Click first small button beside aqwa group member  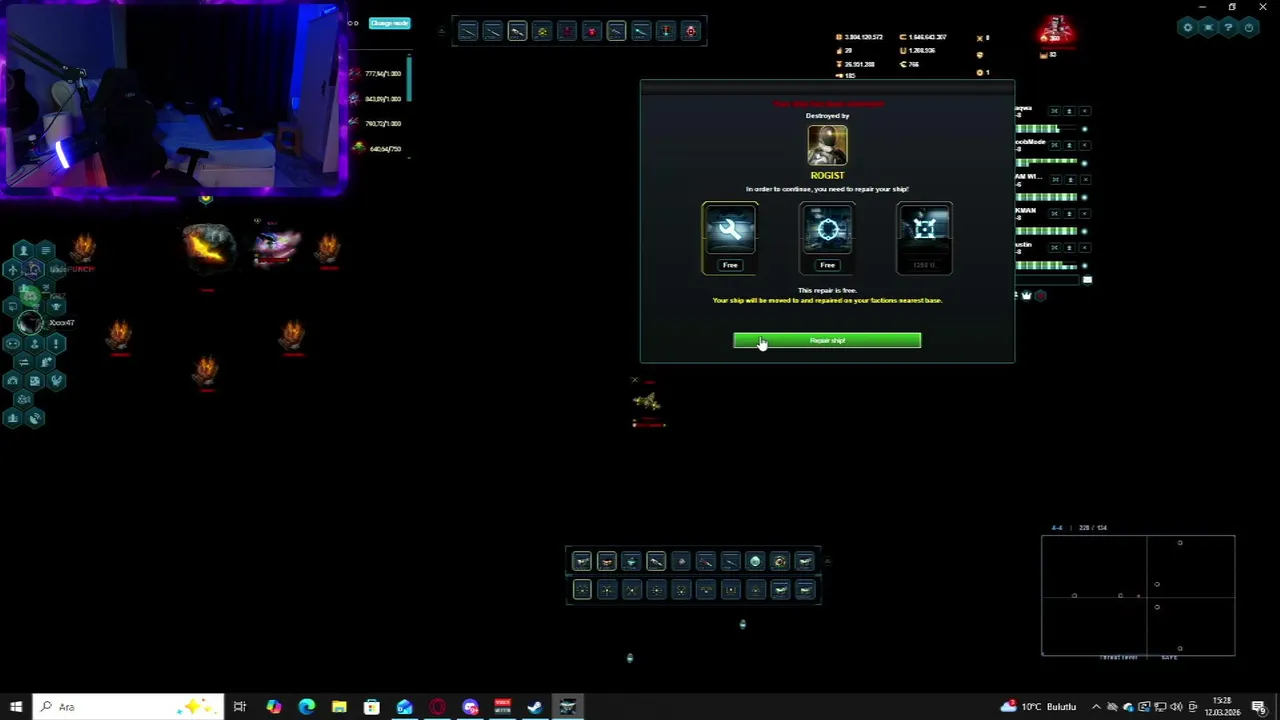[1054, 111]
